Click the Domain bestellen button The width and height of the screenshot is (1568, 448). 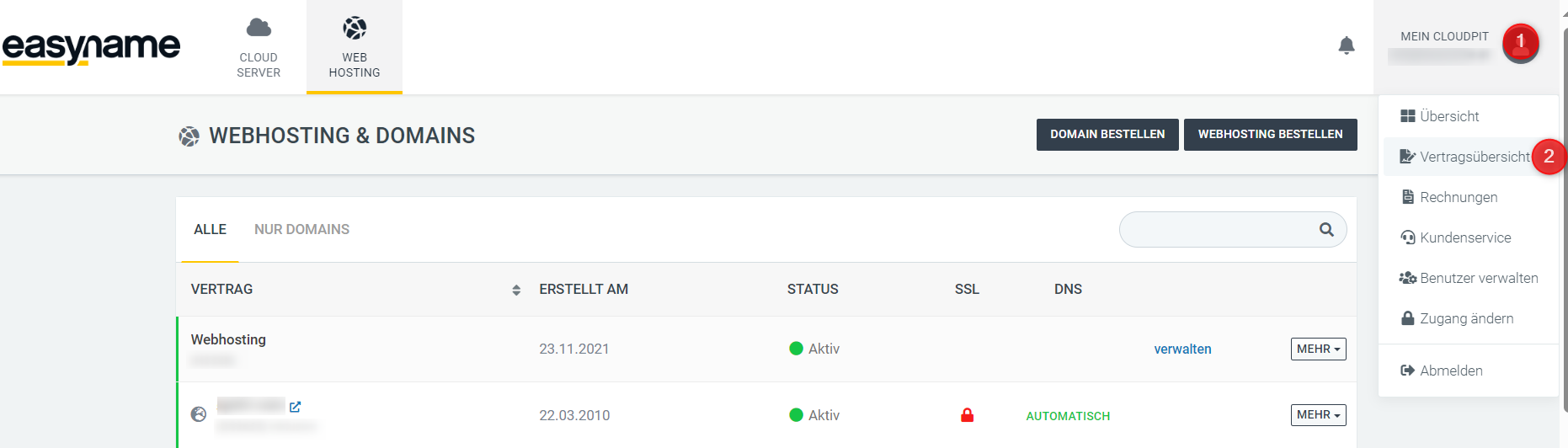(x=1107, y=135)
